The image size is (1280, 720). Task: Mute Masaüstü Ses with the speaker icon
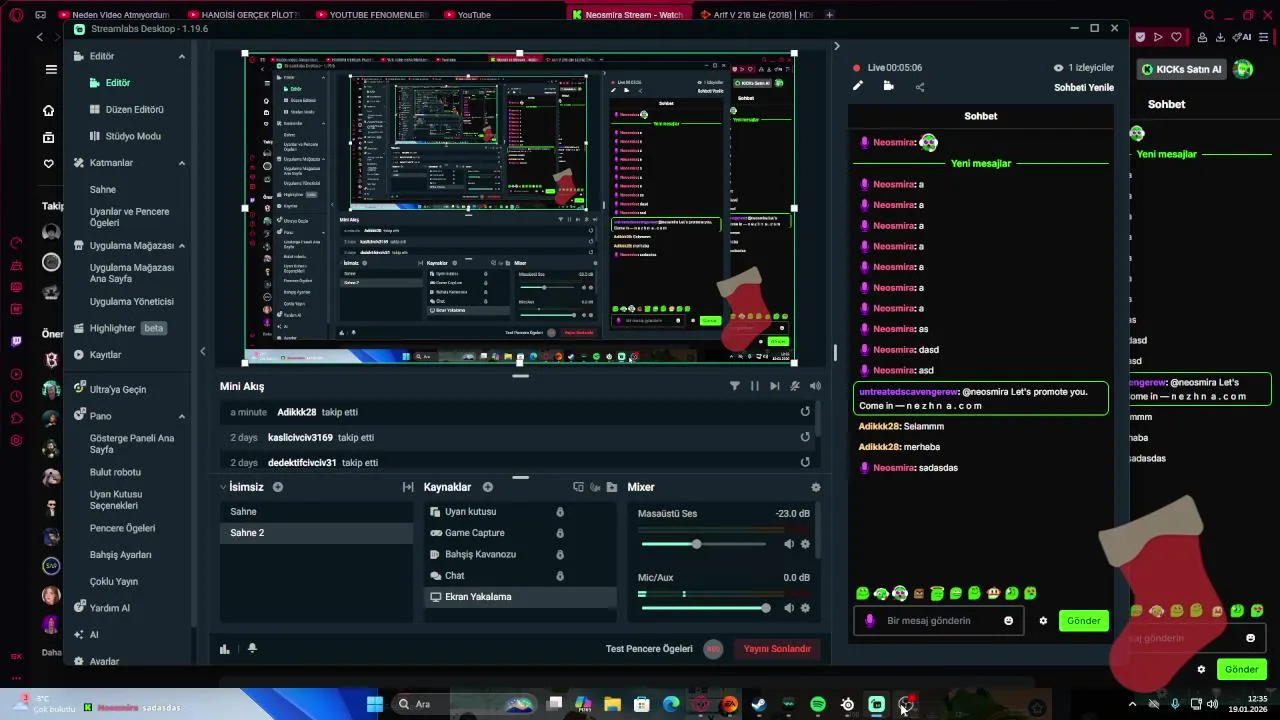(789, 544)
